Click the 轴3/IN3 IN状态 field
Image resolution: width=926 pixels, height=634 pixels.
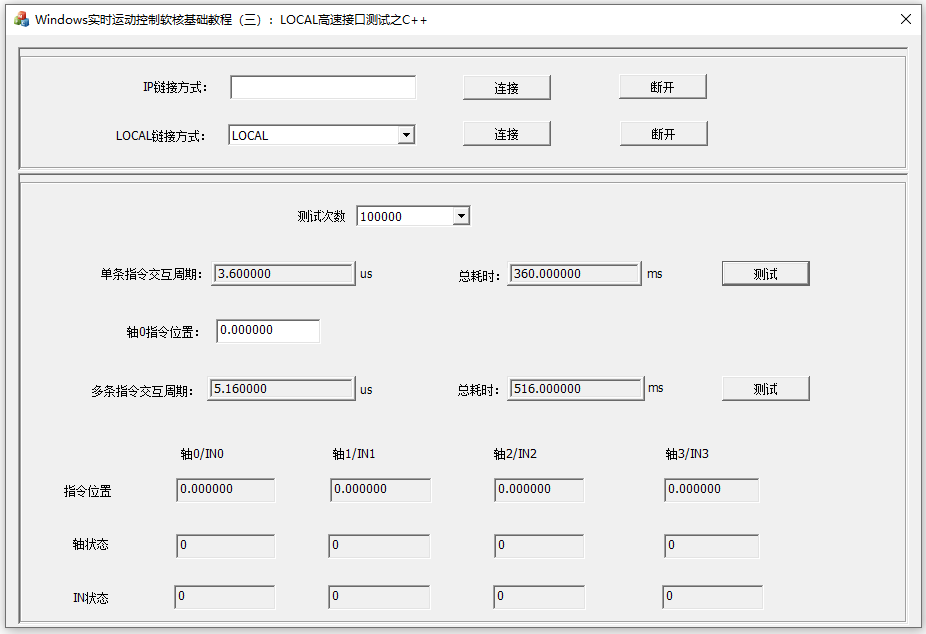(x=711, y=597)
